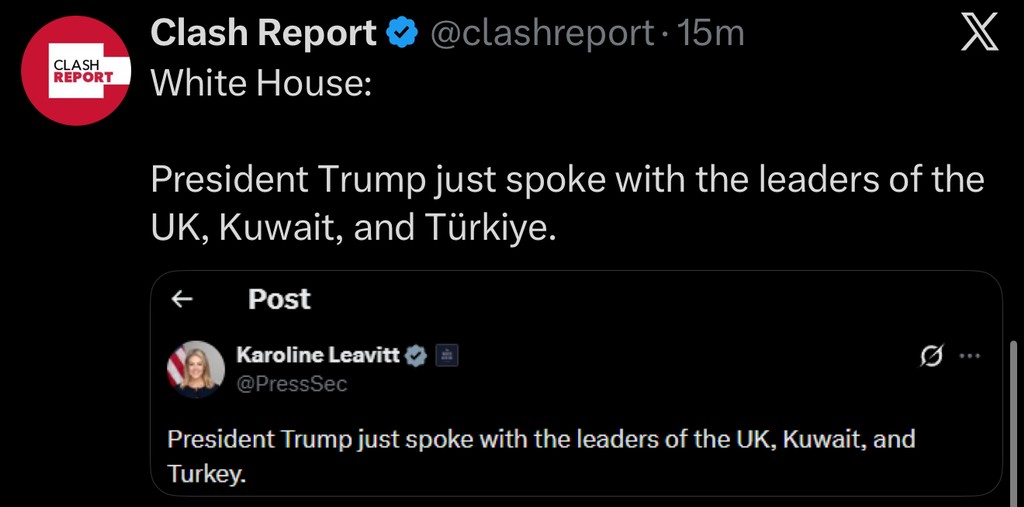Click the X logo icon
This screenshot has width=1024, height=507.
(x=978, y=36)
